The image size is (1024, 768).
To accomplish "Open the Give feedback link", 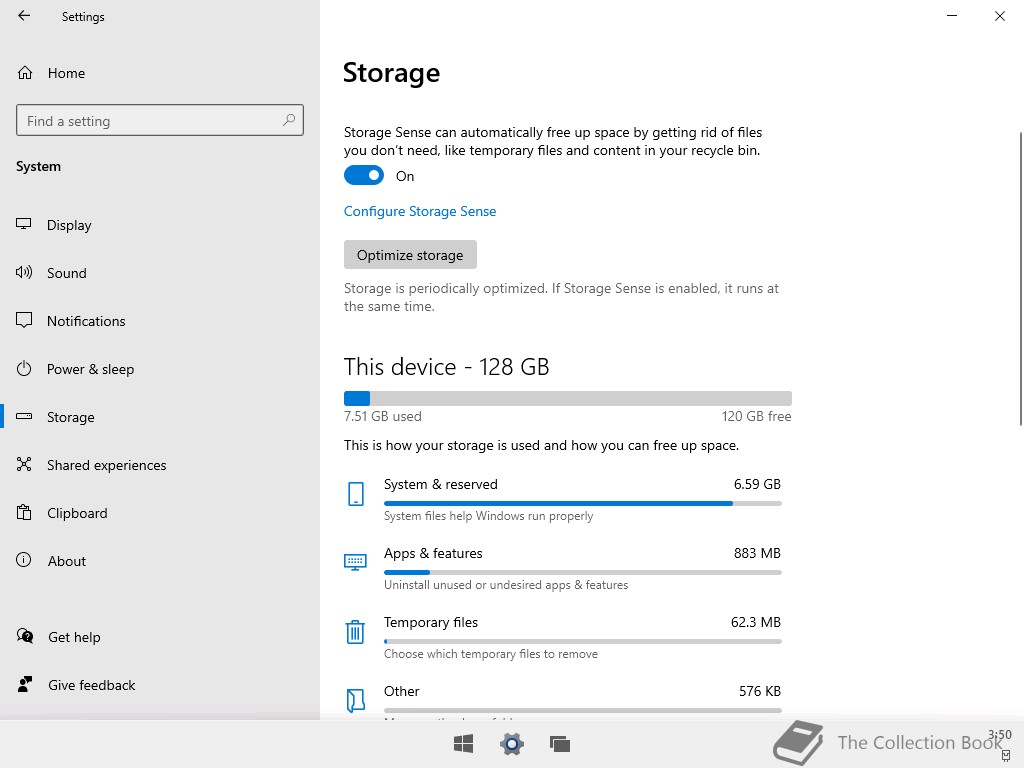I will (91, 685).
